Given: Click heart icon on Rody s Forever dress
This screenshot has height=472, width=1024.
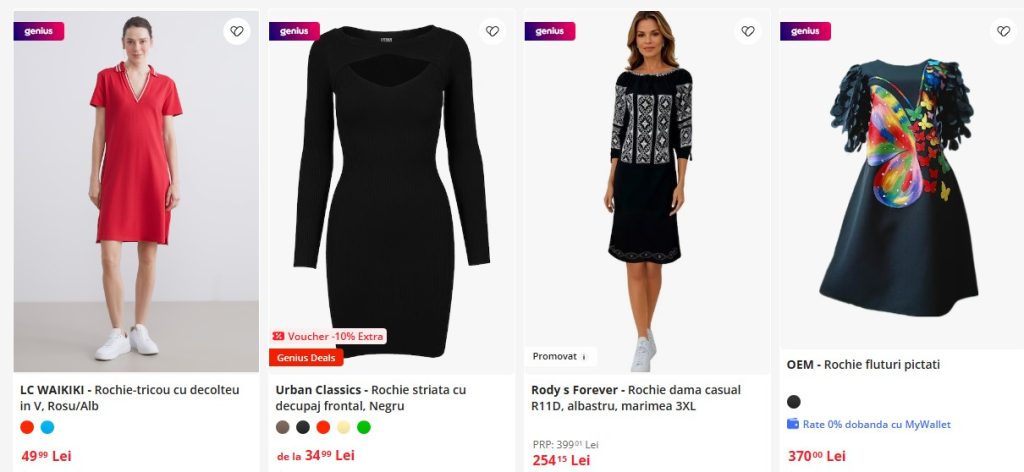Looking at the screenshot, I should [x=748, y=32].
